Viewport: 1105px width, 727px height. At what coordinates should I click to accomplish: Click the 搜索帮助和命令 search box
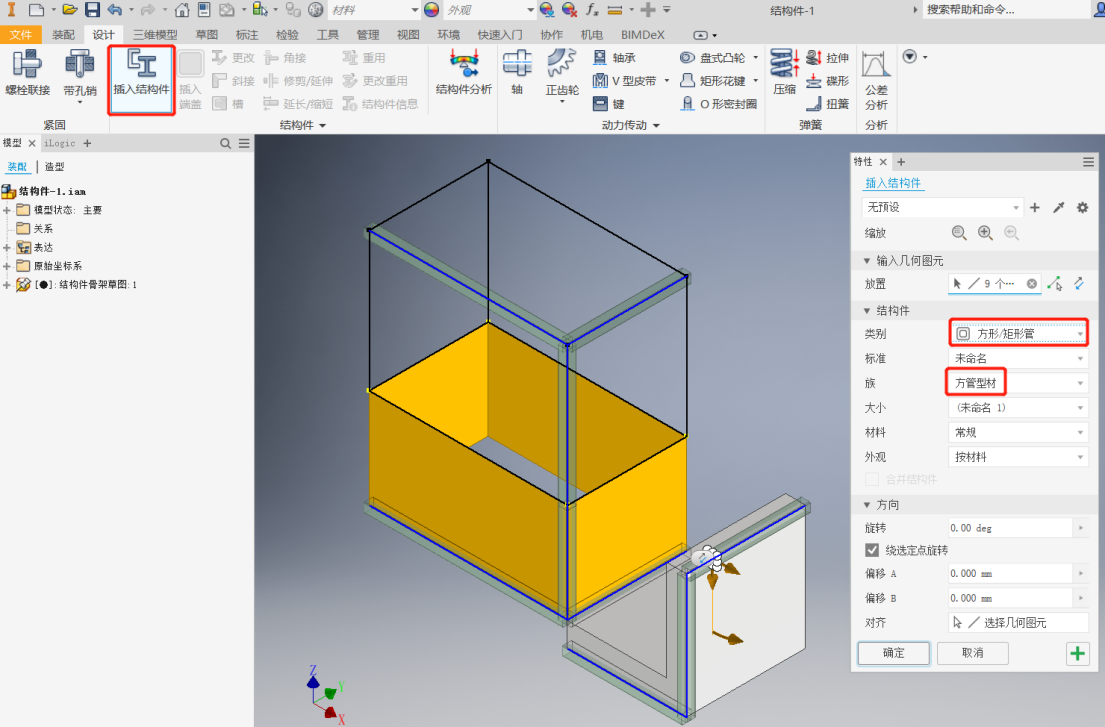[x=1008, y=10]
